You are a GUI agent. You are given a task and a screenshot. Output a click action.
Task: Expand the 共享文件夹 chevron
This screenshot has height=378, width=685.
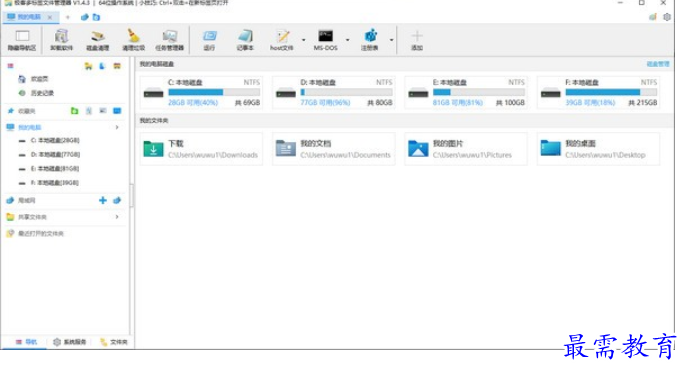coord(117,217)
